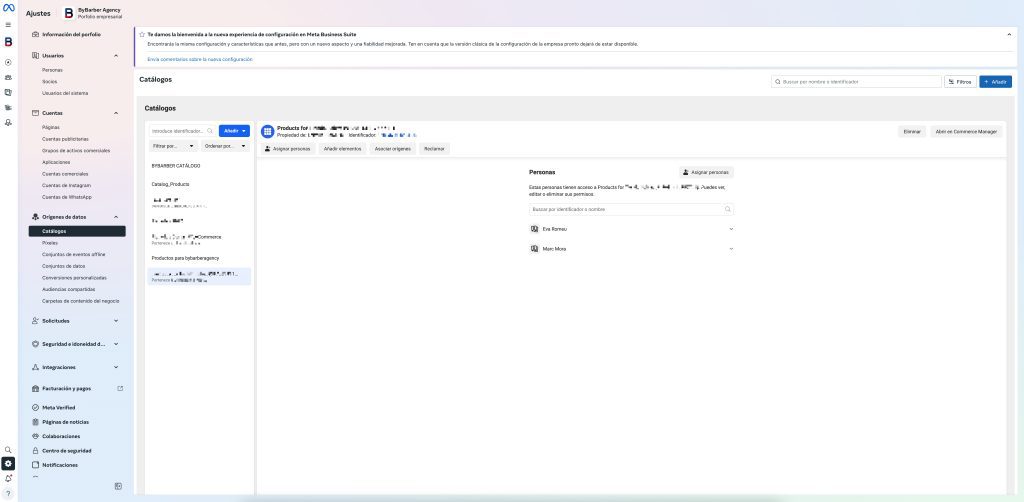Open the Añadir dropdown in catalog list
The height and width of the screenshot is (502, 1024).
(x=234, y=131)
